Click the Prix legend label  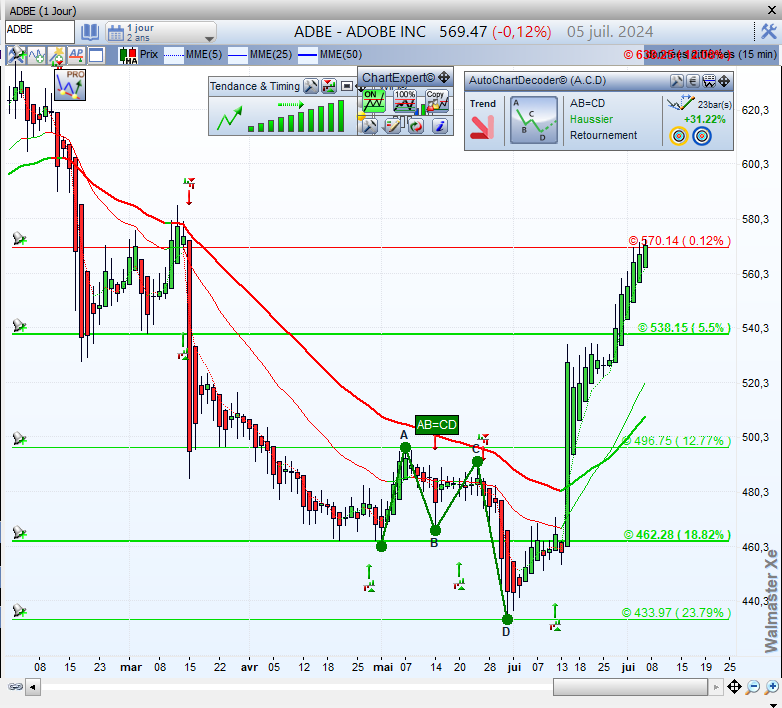(149, 54)
